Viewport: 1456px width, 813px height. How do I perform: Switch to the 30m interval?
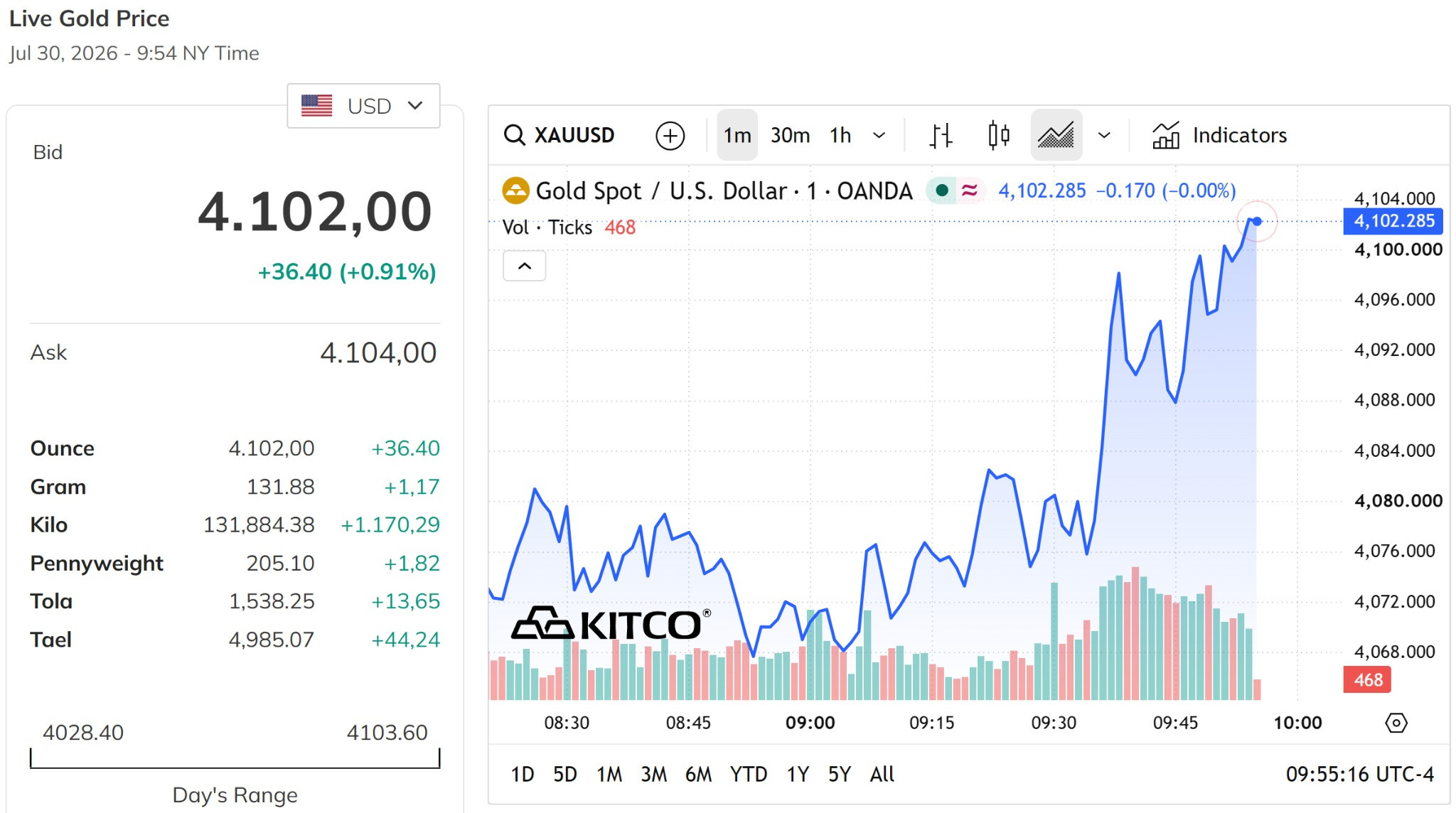click(x=790, y=135)
